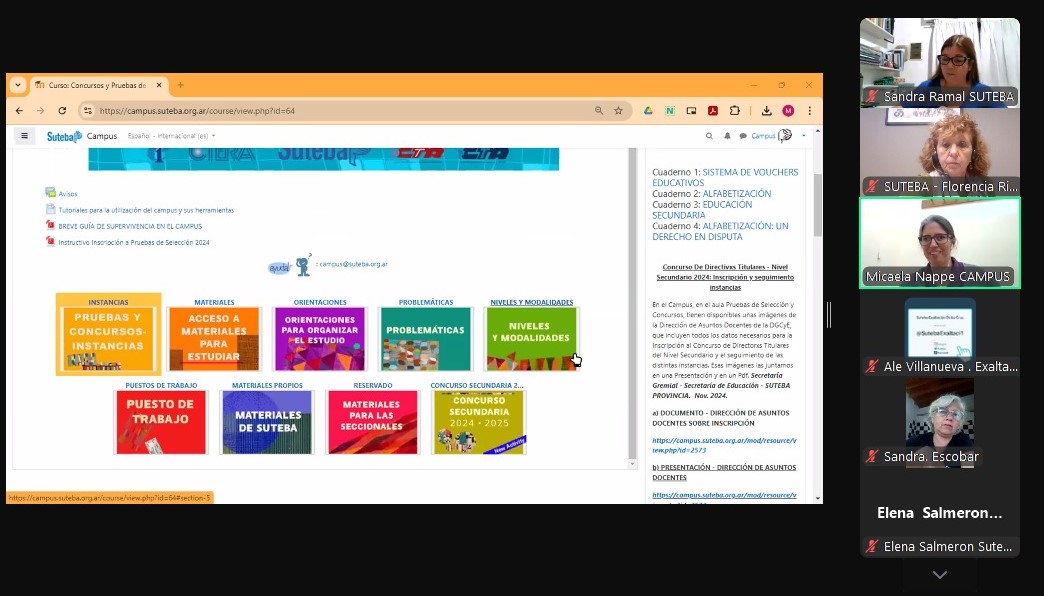1044x596 pixels.
Task: Toggle the bookmark star for this page
Action: point(618,111)
